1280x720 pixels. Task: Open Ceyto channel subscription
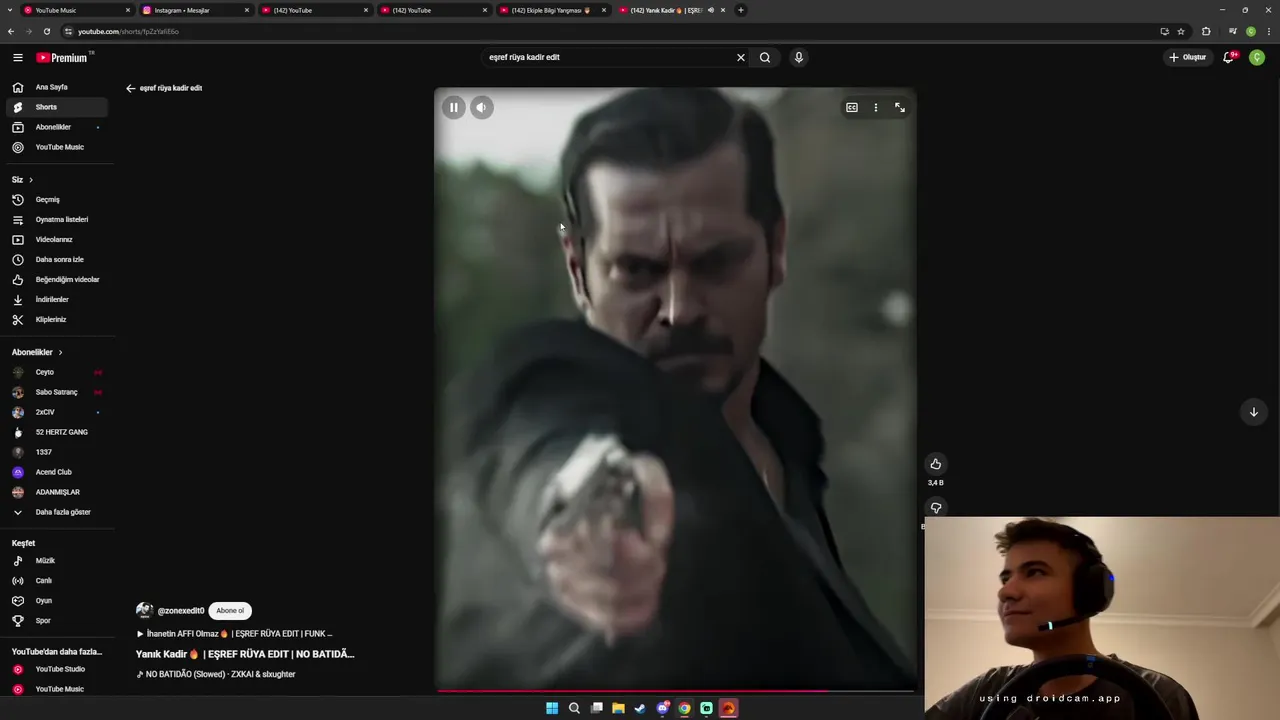coord(57,372)
